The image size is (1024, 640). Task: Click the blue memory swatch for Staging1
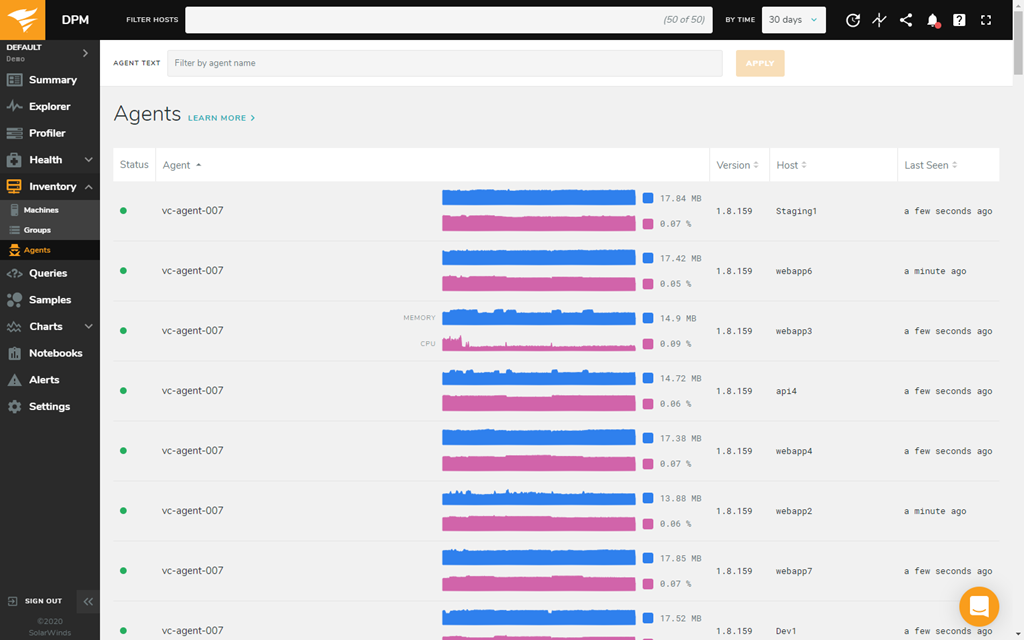pos(648,198)
